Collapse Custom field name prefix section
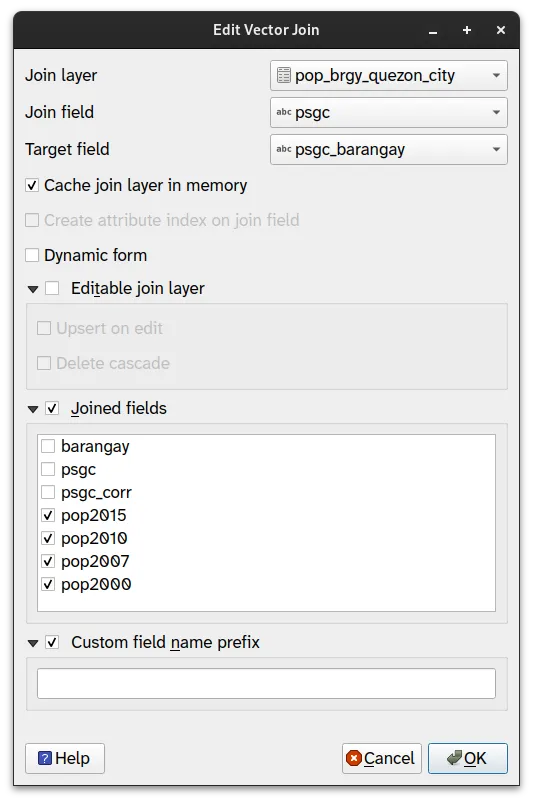 click(x=33, y=643)
